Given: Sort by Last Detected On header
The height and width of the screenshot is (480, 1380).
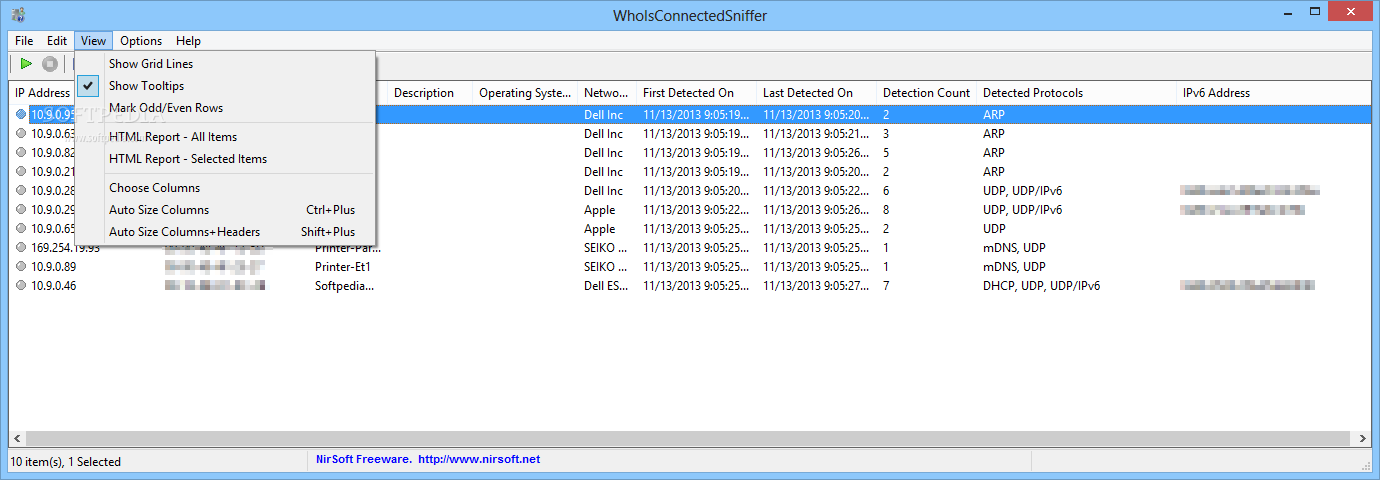Looking at the screenshot, I should (817, 93).
